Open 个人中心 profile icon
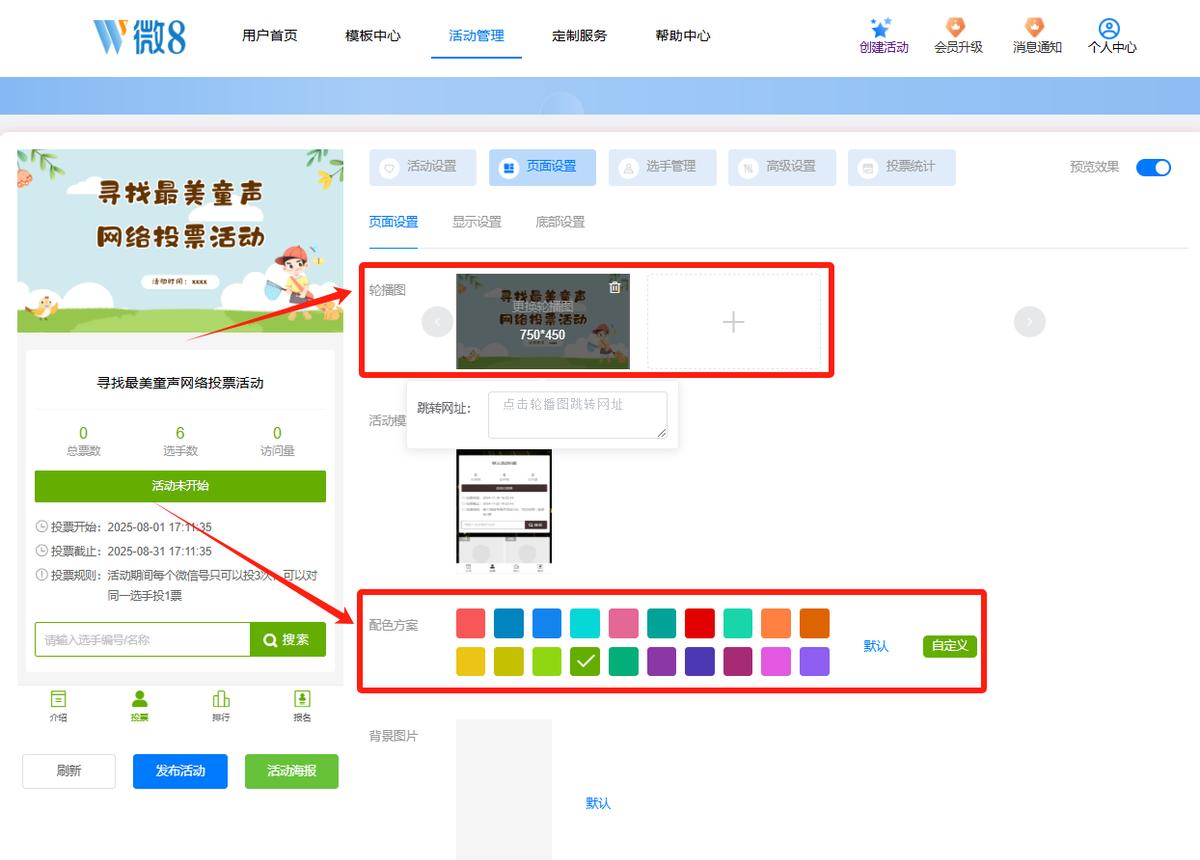The image size is (1200, 860). [1111, 28]
